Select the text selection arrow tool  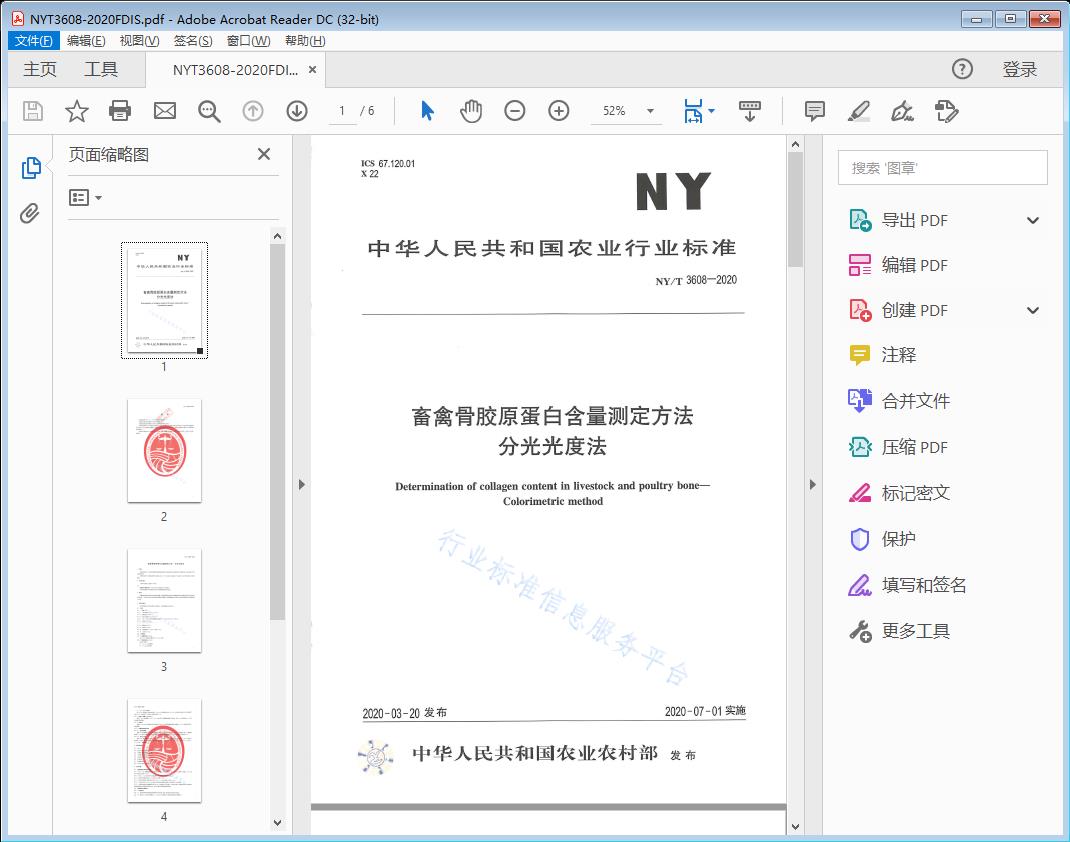point(425,111)
